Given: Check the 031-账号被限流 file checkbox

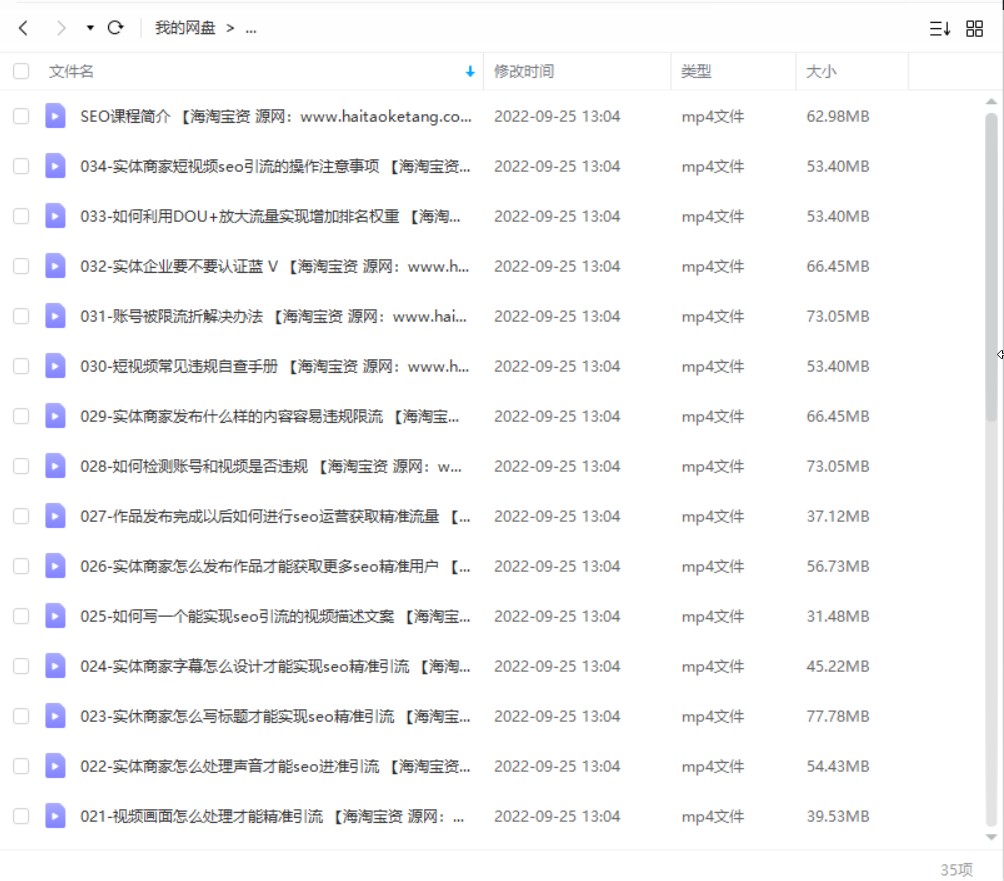Looking at the screenshot, I should pyautogui.click(x=21, y=316).
